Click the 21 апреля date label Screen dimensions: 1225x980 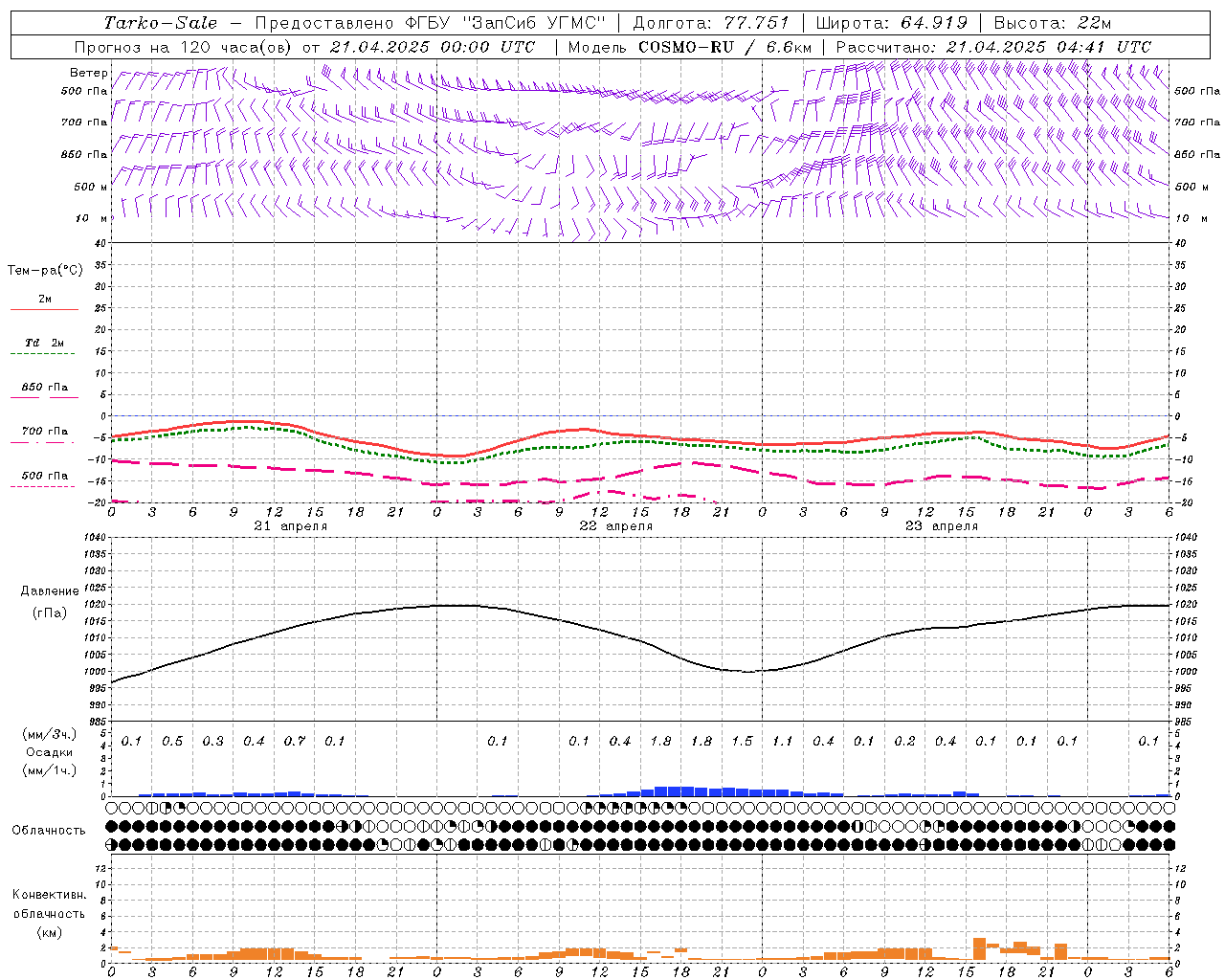(x=291, y=526)
